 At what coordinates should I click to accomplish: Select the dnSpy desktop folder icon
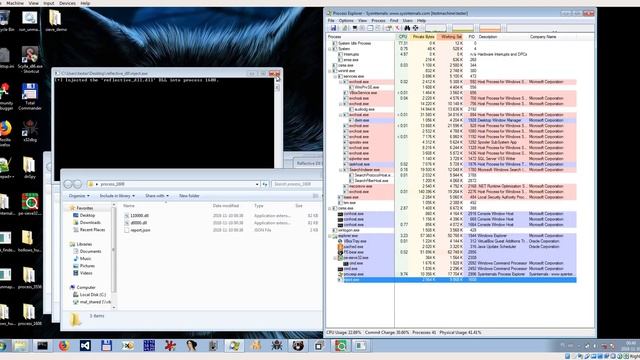[x=29, y=167]
